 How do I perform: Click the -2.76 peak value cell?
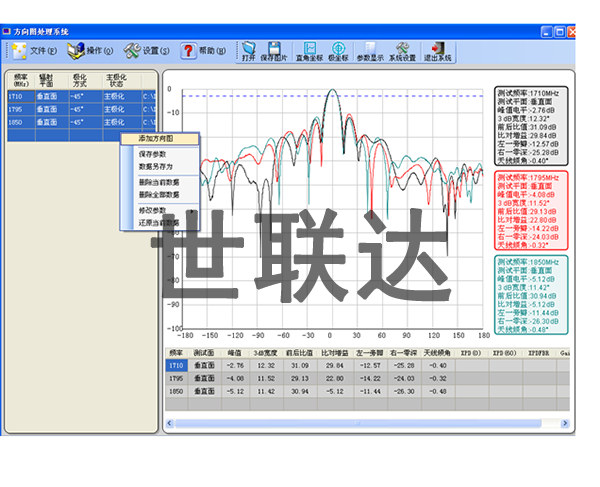[235, 365]
